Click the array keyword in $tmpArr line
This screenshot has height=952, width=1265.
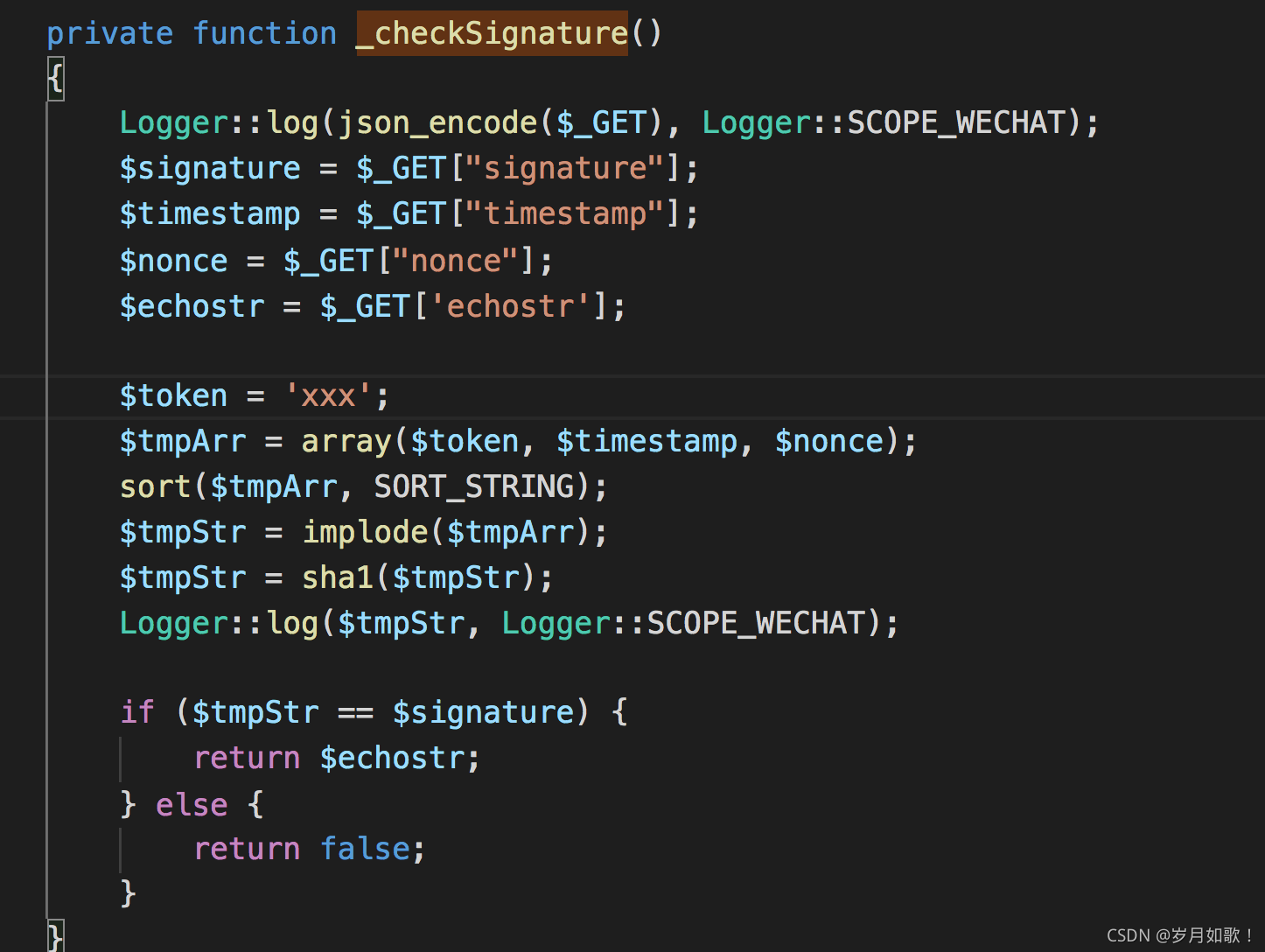click(x=346, y=441)
